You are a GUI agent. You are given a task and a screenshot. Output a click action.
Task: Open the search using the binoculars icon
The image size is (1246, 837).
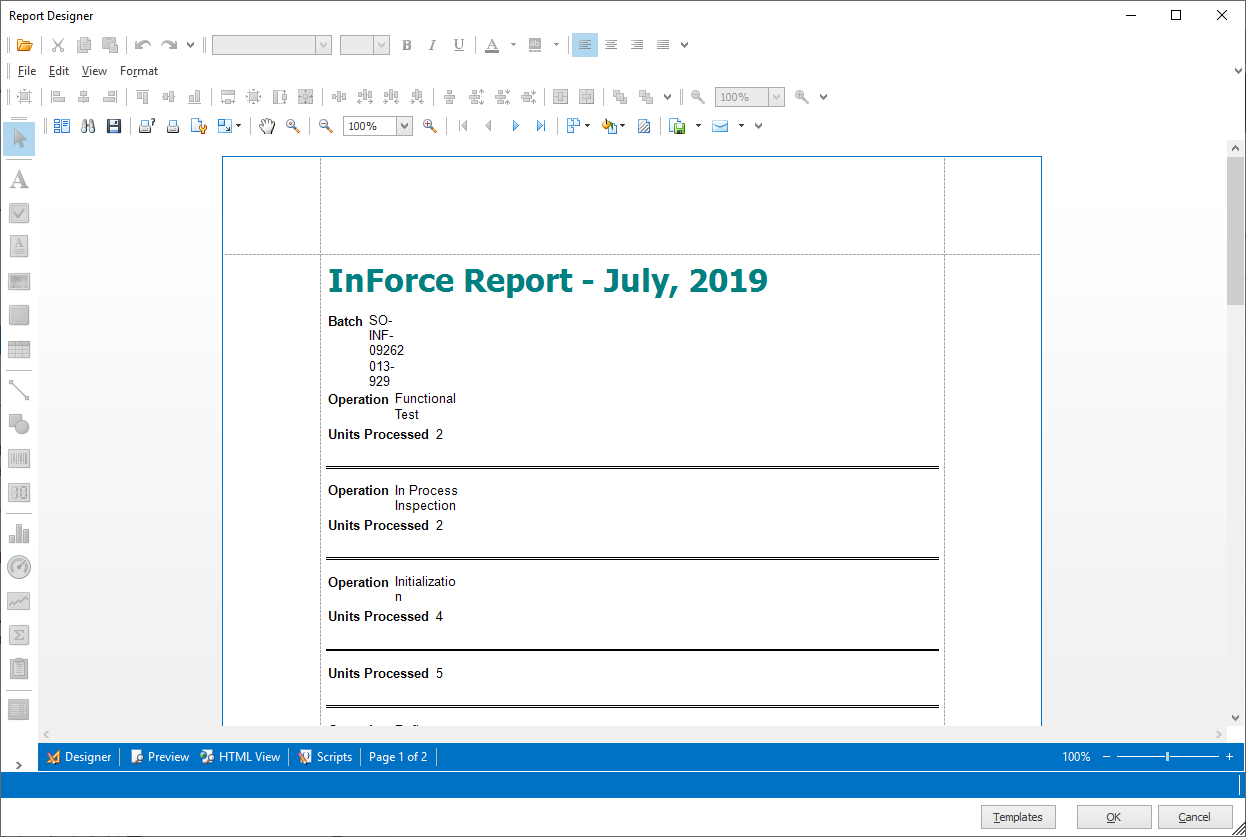tap(89, 125)
